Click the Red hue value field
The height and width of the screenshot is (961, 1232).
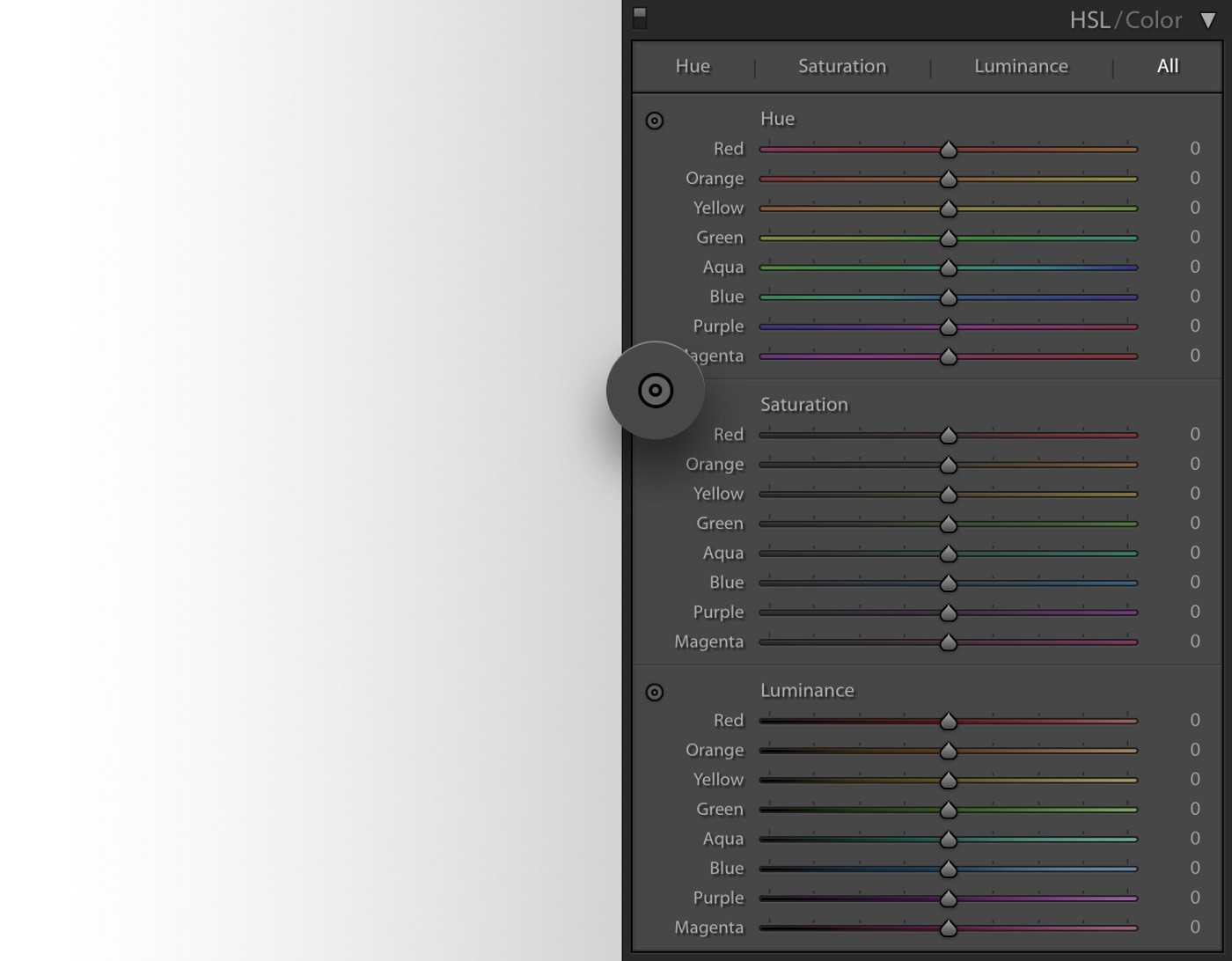coord(1194,149)
